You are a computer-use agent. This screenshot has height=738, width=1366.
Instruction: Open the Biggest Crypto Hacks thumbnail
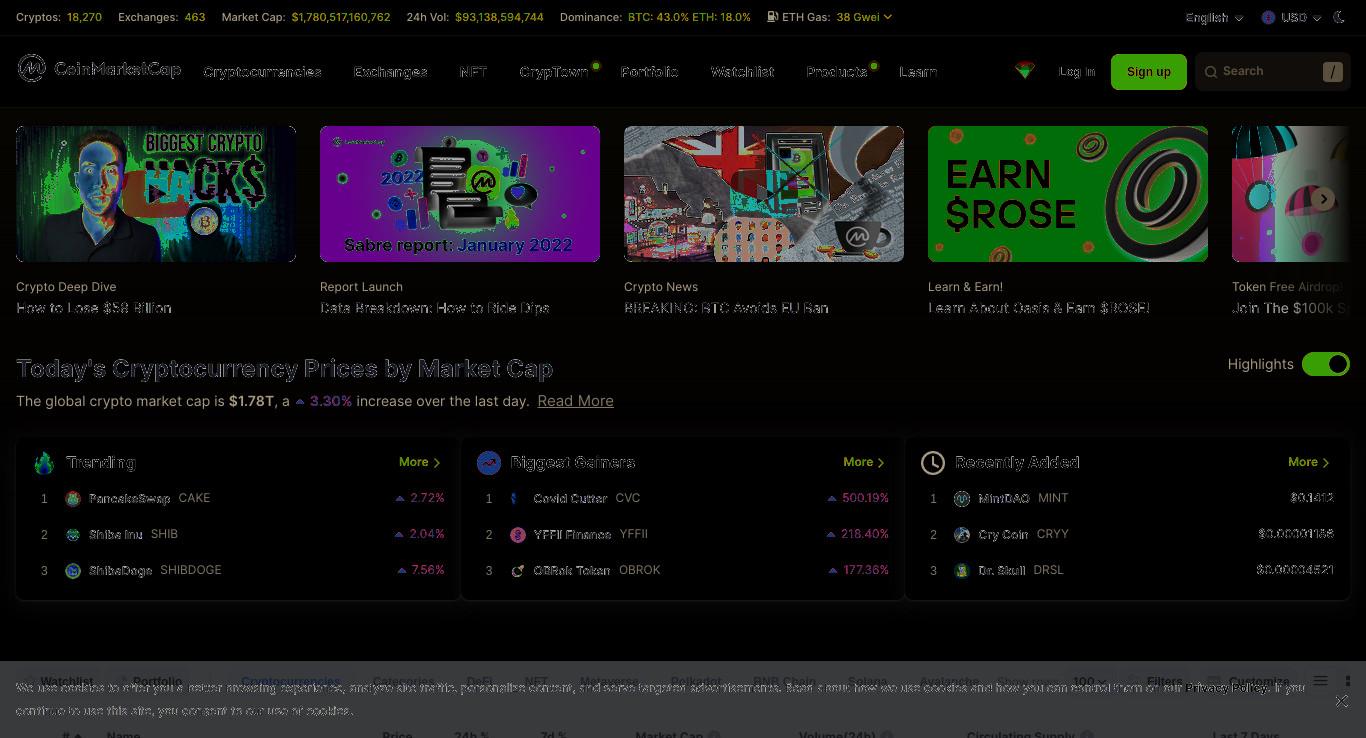click(x=156, y=194)
